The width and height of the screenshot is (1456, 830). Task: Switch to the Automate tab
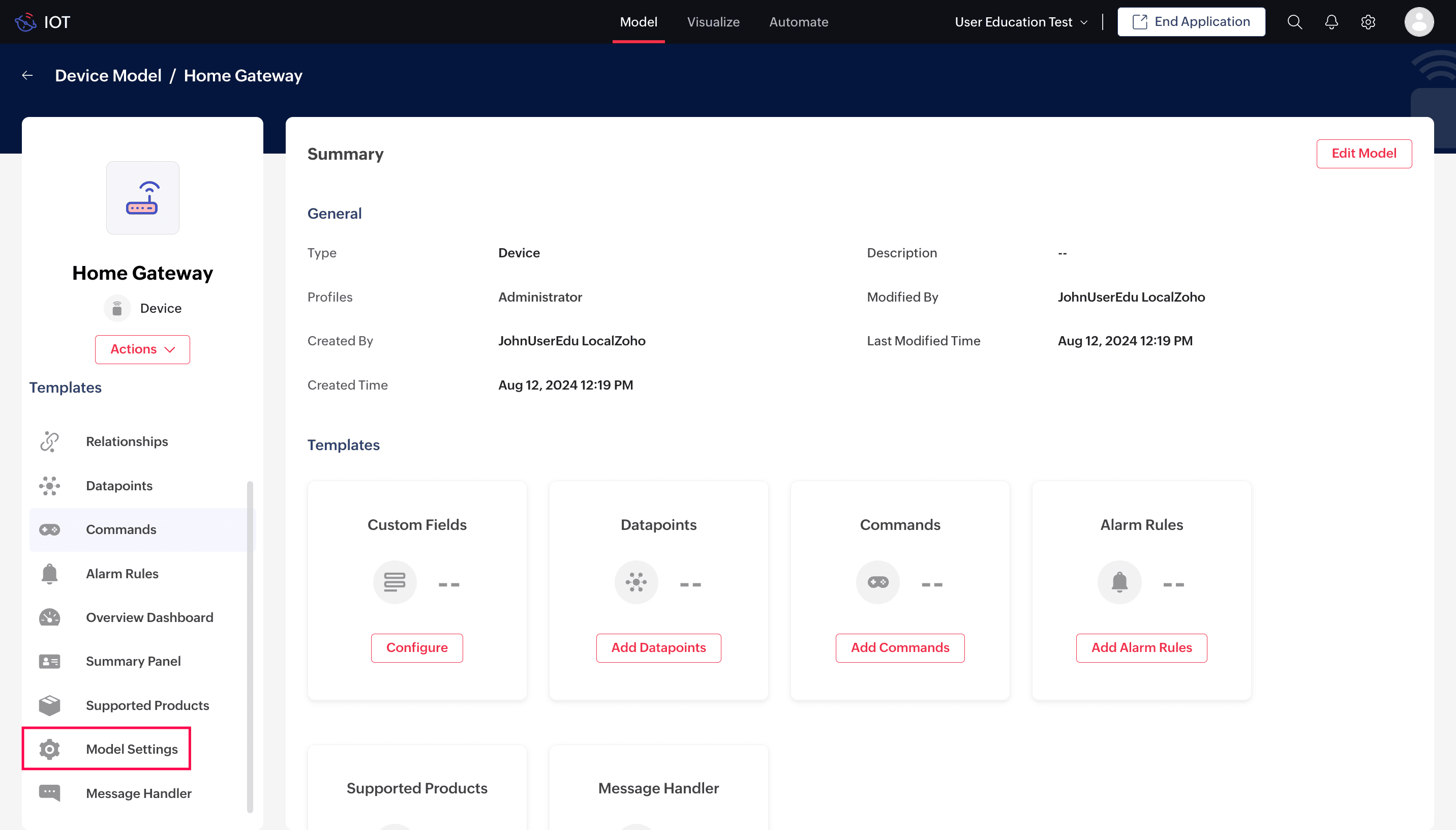click(x=799, y=22)
